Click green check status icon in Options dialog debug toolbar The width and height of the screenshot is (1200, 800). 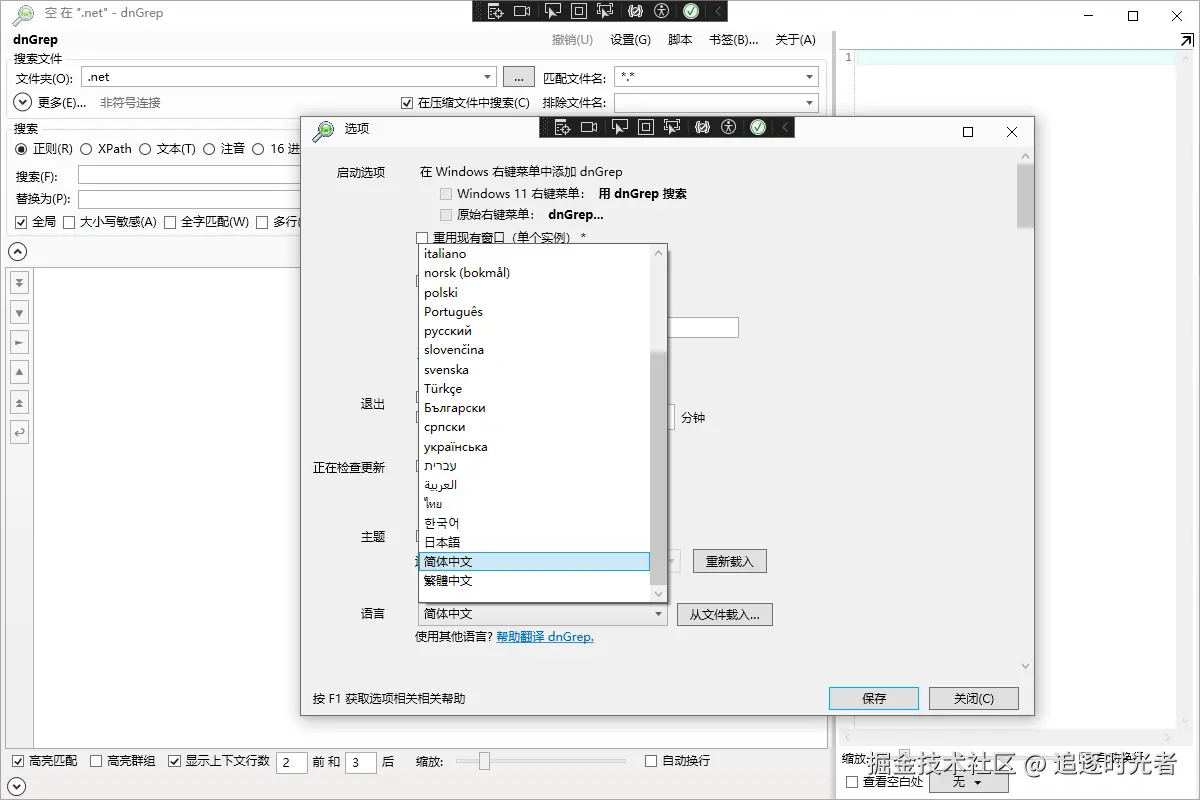tap(758, 127)
